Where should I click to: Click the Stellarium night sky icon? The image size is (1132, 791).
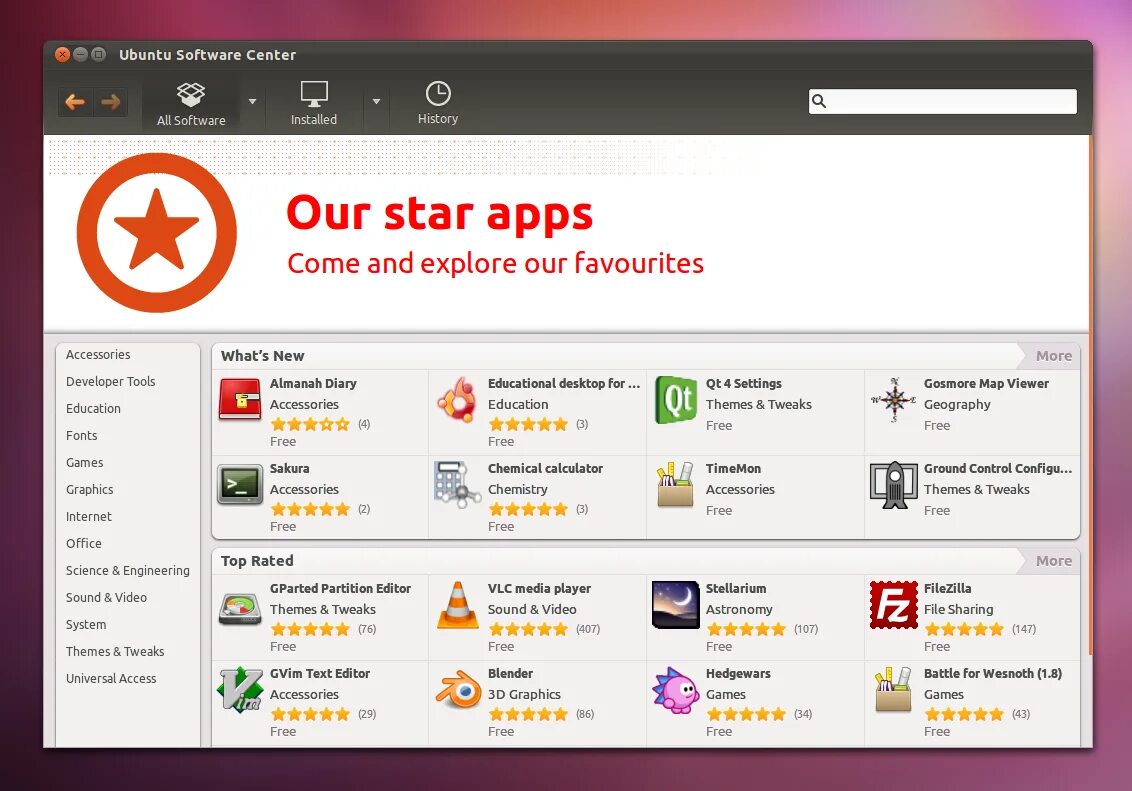coord(676,605)
